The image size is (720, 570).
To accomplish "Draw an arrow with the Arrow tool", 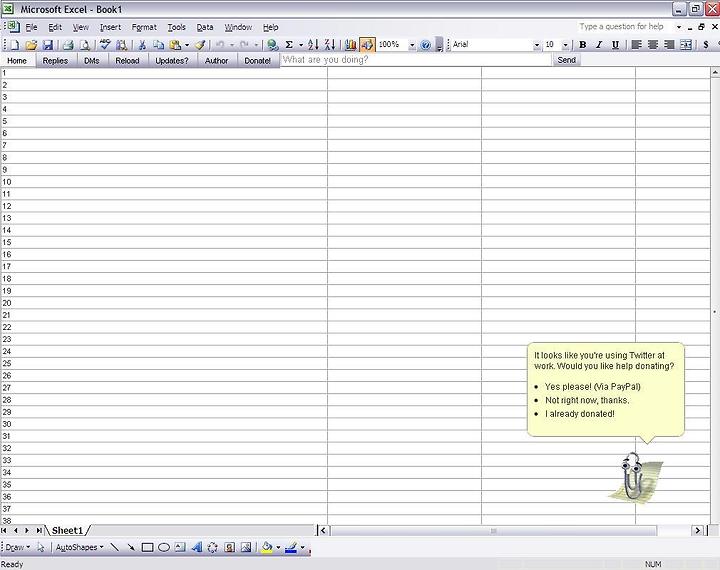I will (x=131, y=547).
